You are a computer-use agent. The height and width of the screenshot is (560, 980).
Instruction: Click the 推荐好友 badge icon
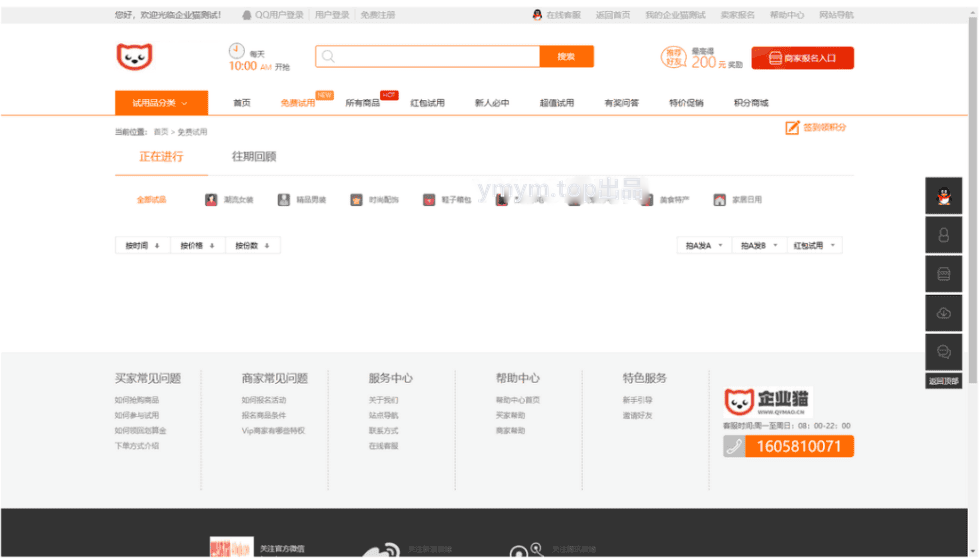click(x=674, y=58)
